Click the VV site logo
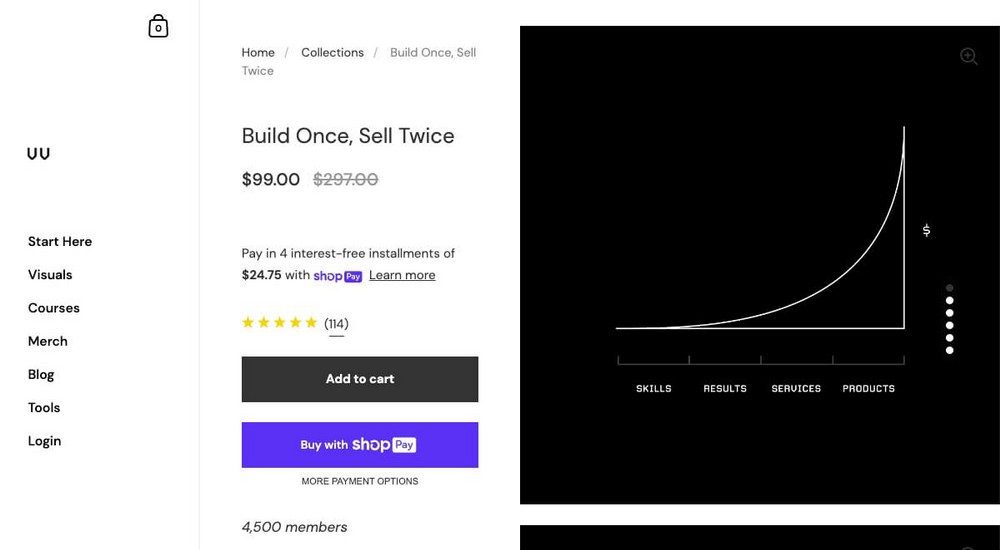1000x550 pixels. [x=39, y=154]
